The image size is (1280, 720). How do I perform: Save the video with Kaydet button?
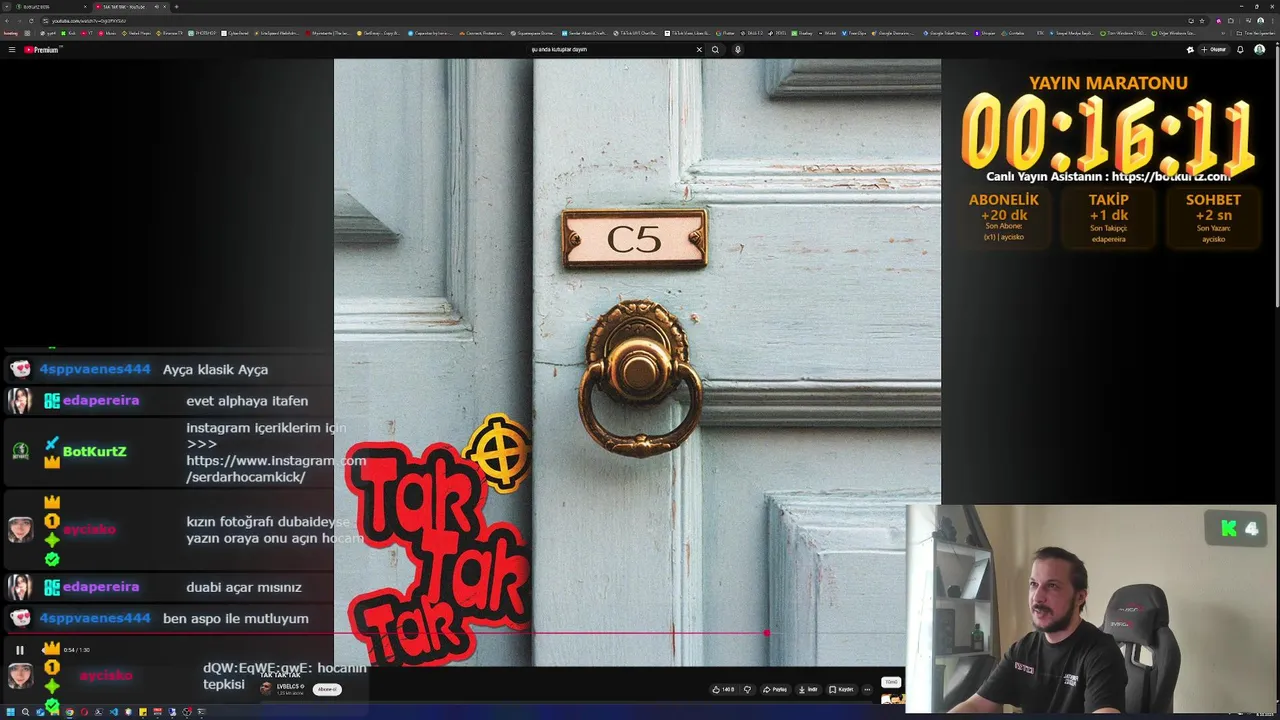pos(841,689)
